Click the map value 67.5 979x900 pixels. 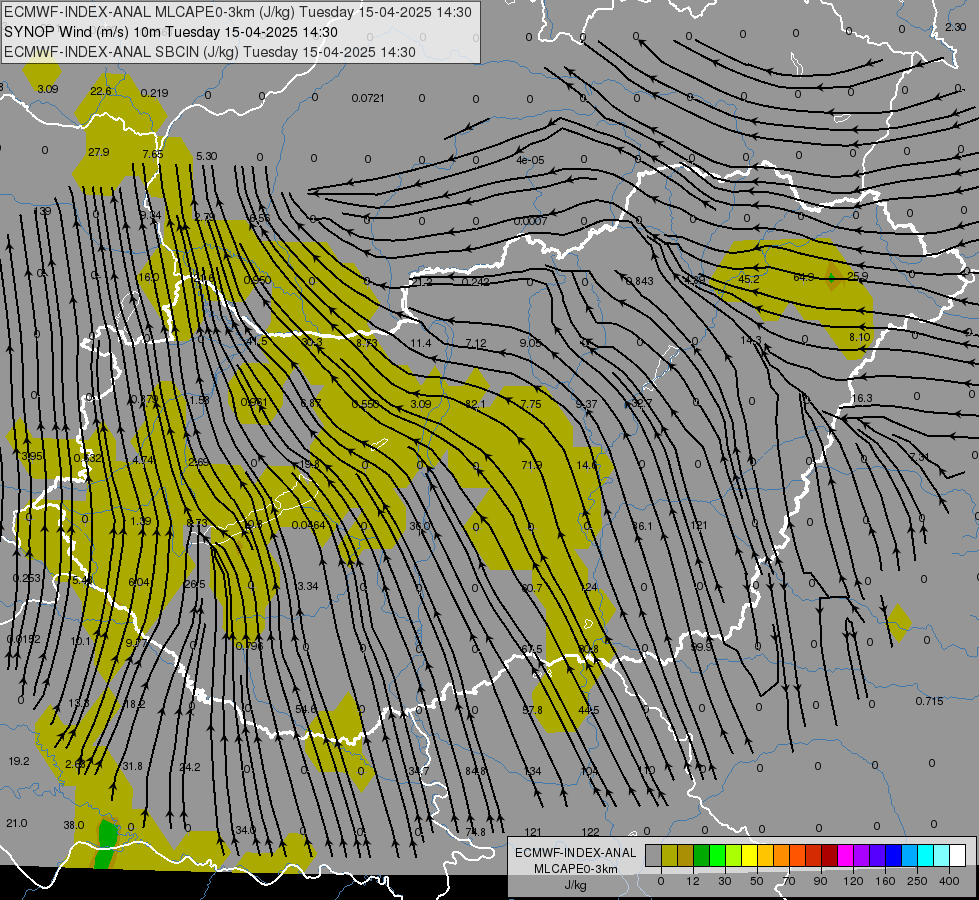point(532,649)
